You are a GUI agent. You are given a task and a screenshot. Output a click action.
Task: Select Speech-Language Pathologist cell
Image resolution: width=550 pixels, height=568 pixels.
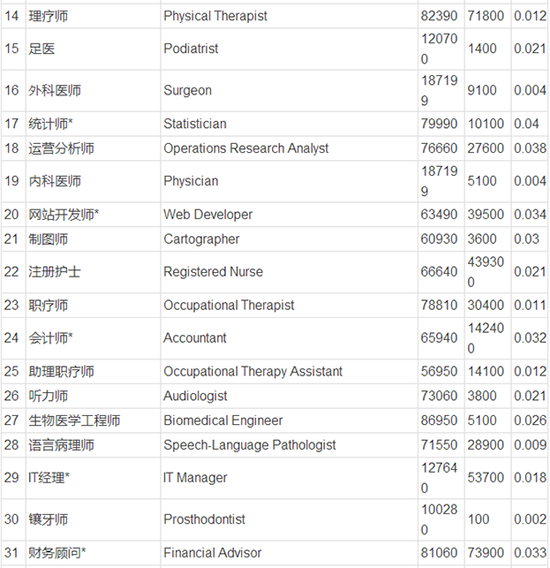coord(288,445)
